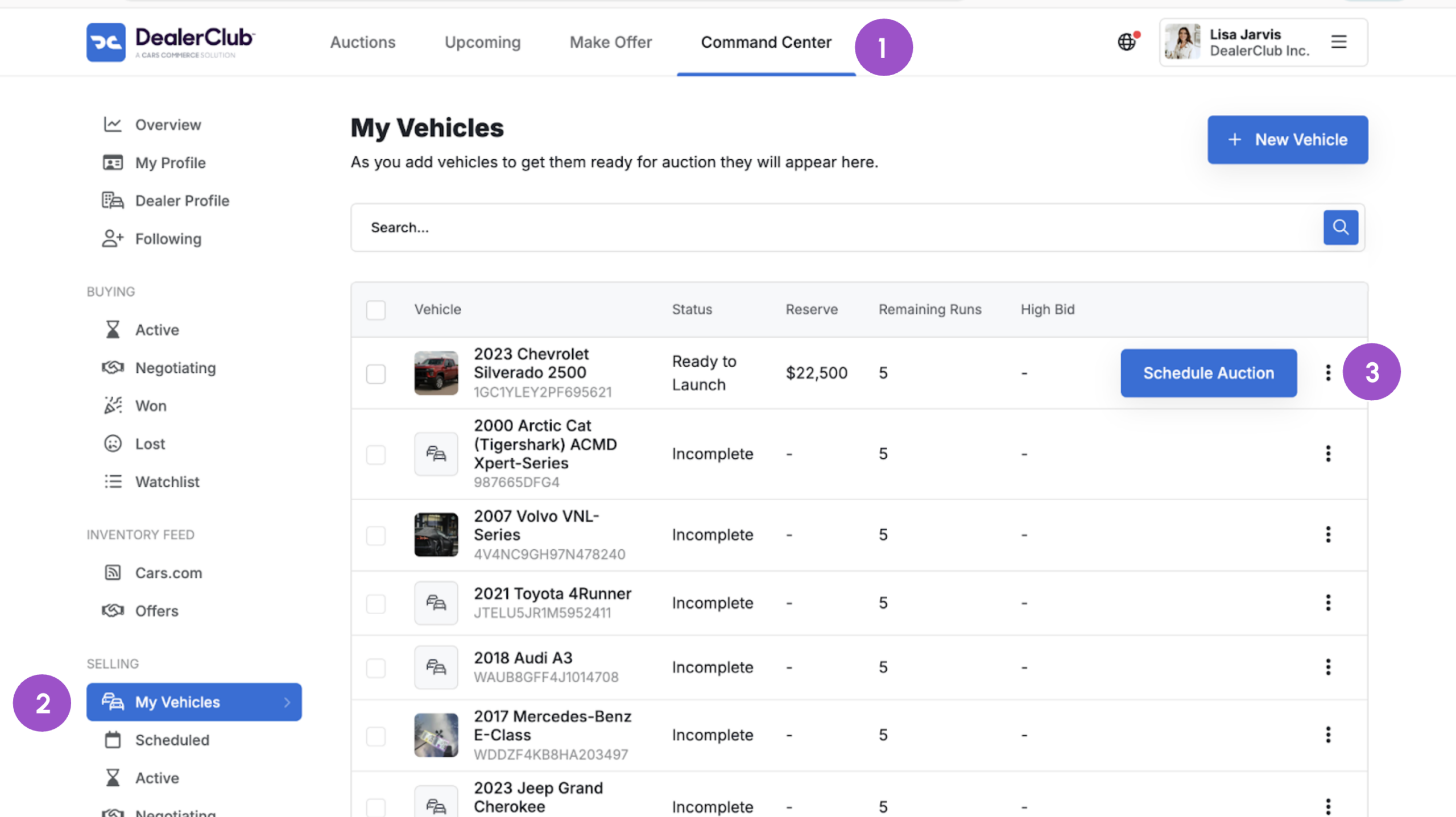Go to the Make Offer tab
This screenshot has height=817, width=1456.
tap(611, 42)
